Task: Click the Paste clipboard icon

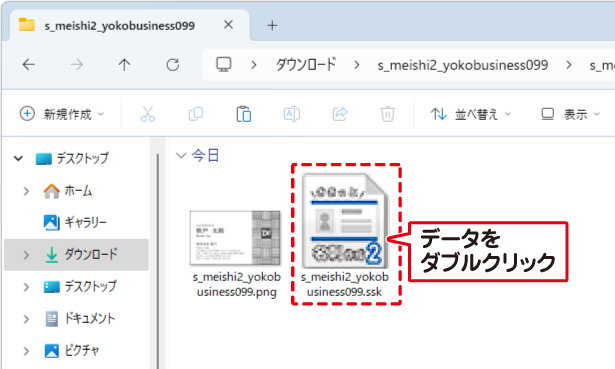Action: point(244,114)
